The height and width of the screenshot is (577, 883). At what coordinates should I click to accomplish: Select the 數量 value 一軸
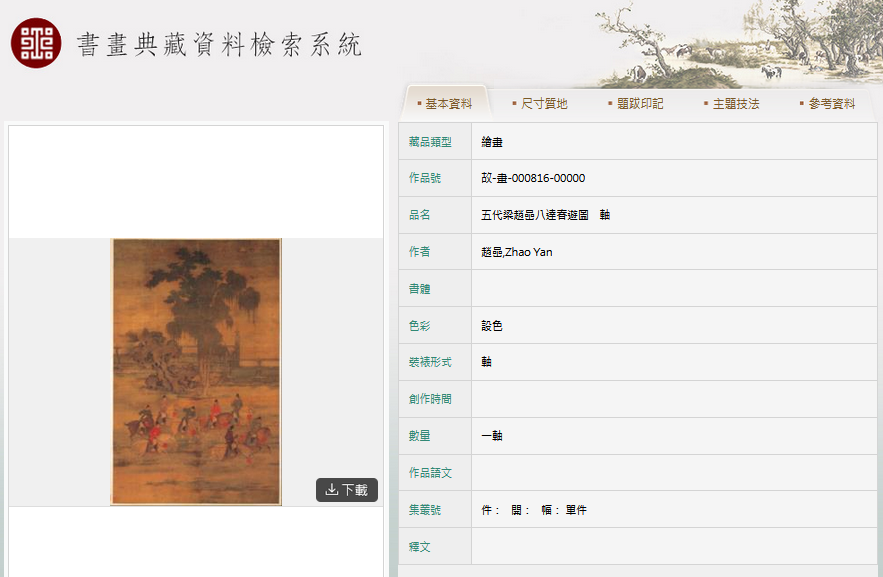[492, 435]
